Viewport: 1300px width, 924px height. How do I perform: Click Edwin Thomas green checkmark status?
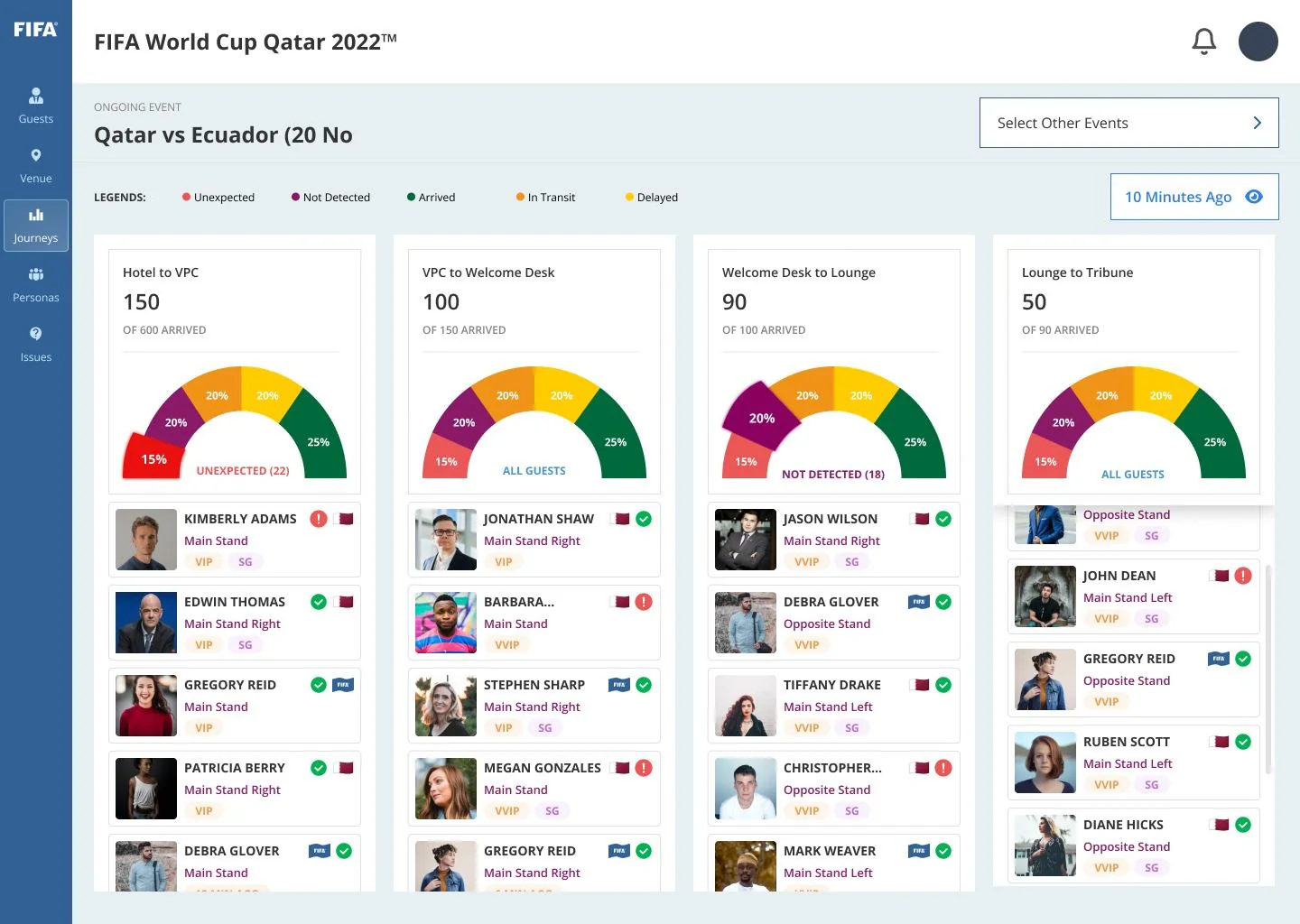319,602
